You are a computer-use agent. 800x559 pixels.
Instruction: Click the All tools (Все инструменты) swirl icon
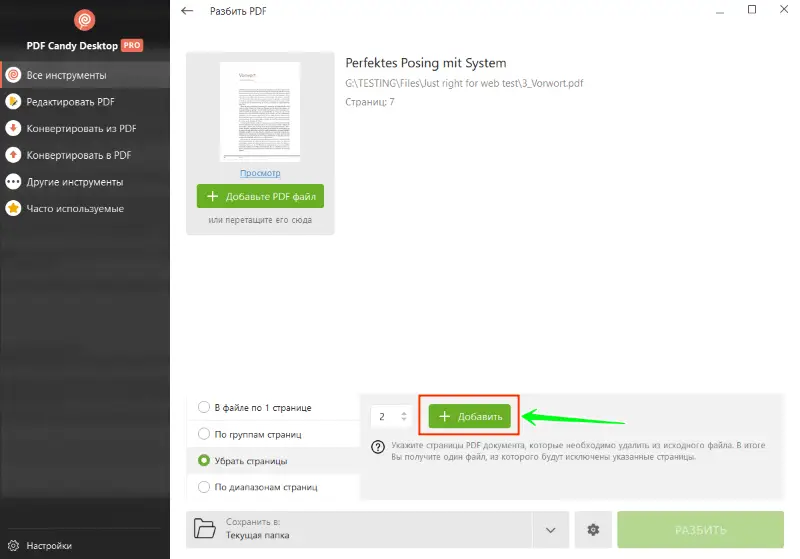tap(13, 75)
